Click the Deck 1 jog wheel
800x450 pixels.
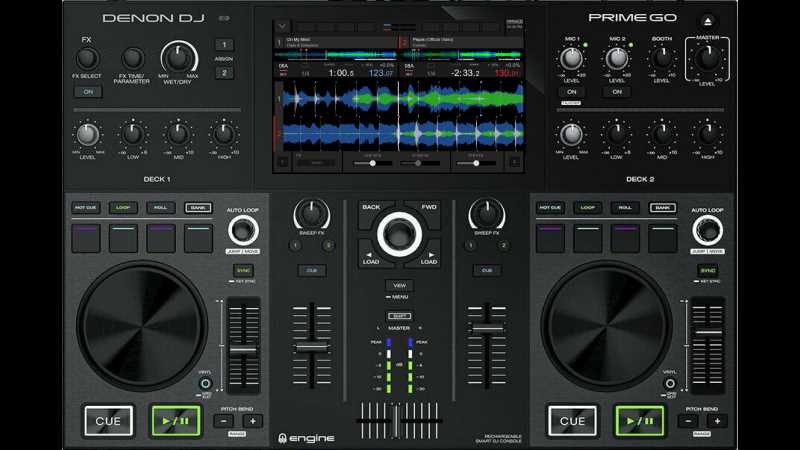point(142,326)
